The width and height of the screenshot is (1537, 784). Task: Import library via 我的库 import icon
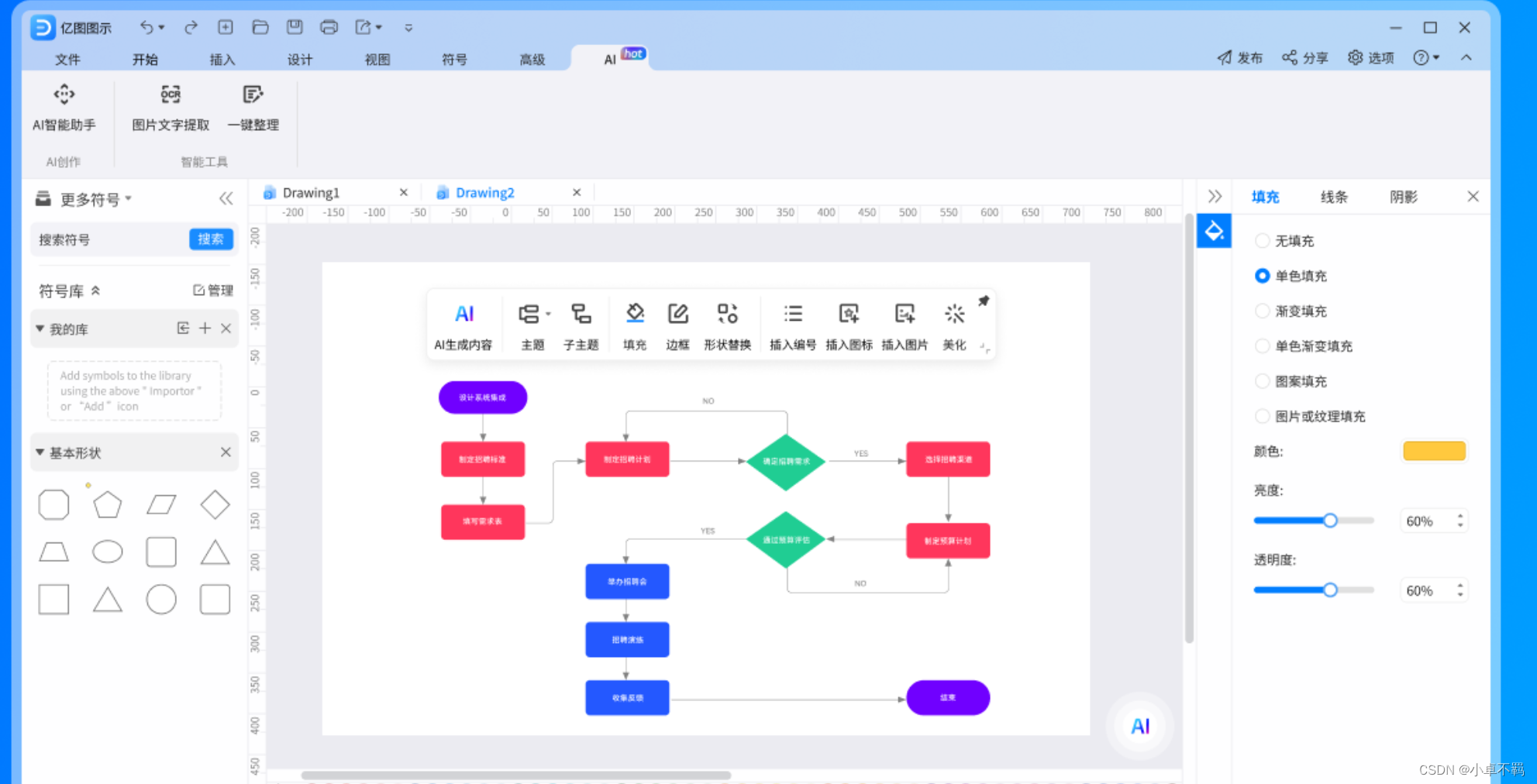point(183,328)
